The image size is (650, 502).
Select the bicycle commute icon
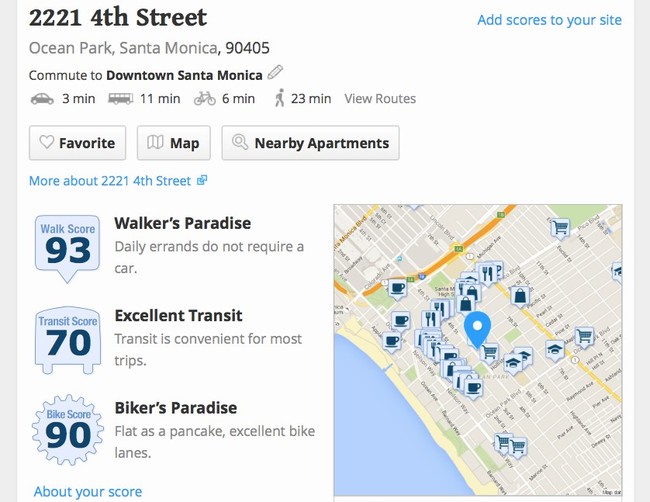(205, 99)
